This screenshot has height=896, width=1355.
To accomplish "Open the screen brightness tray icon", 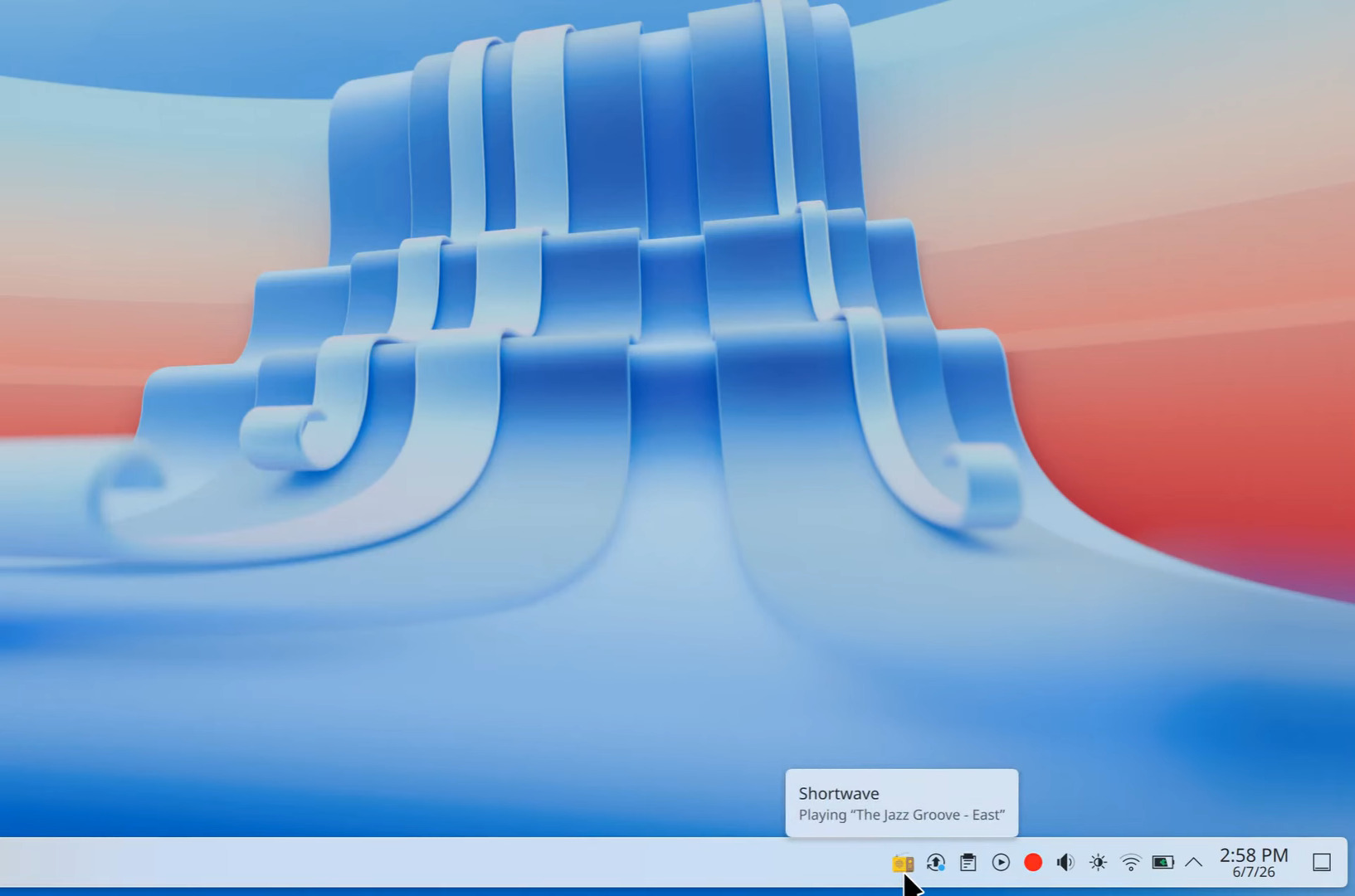I will click(x=1098, y=863).
